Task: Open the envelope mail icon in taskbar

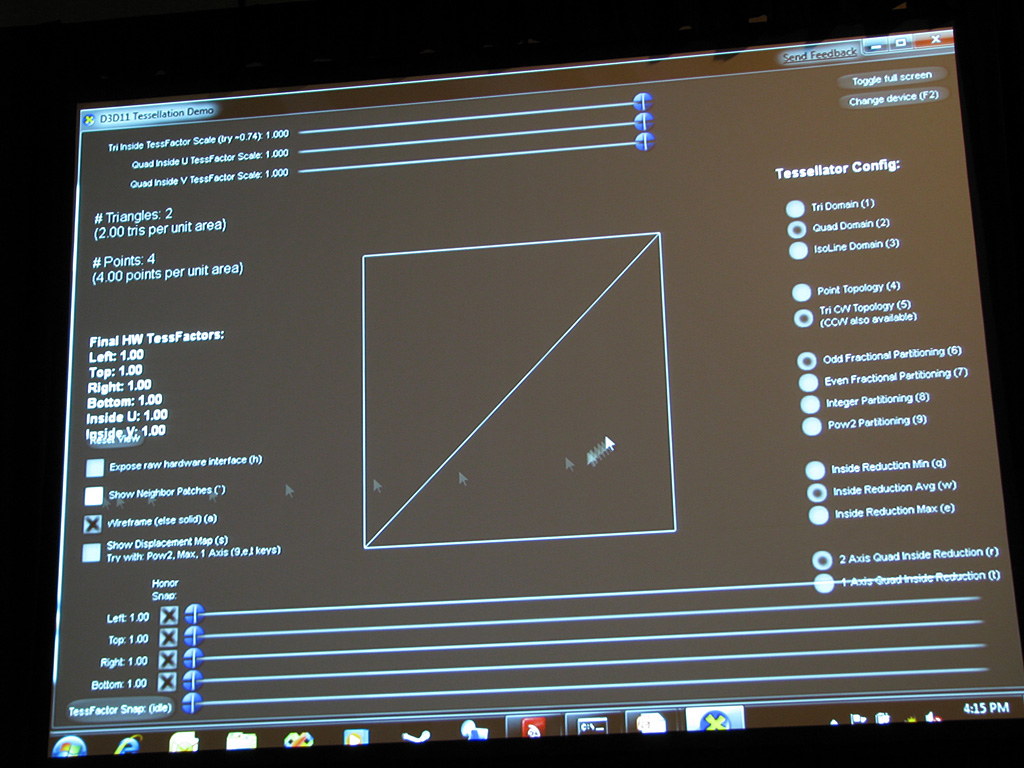Action: [x=185, y=742]
